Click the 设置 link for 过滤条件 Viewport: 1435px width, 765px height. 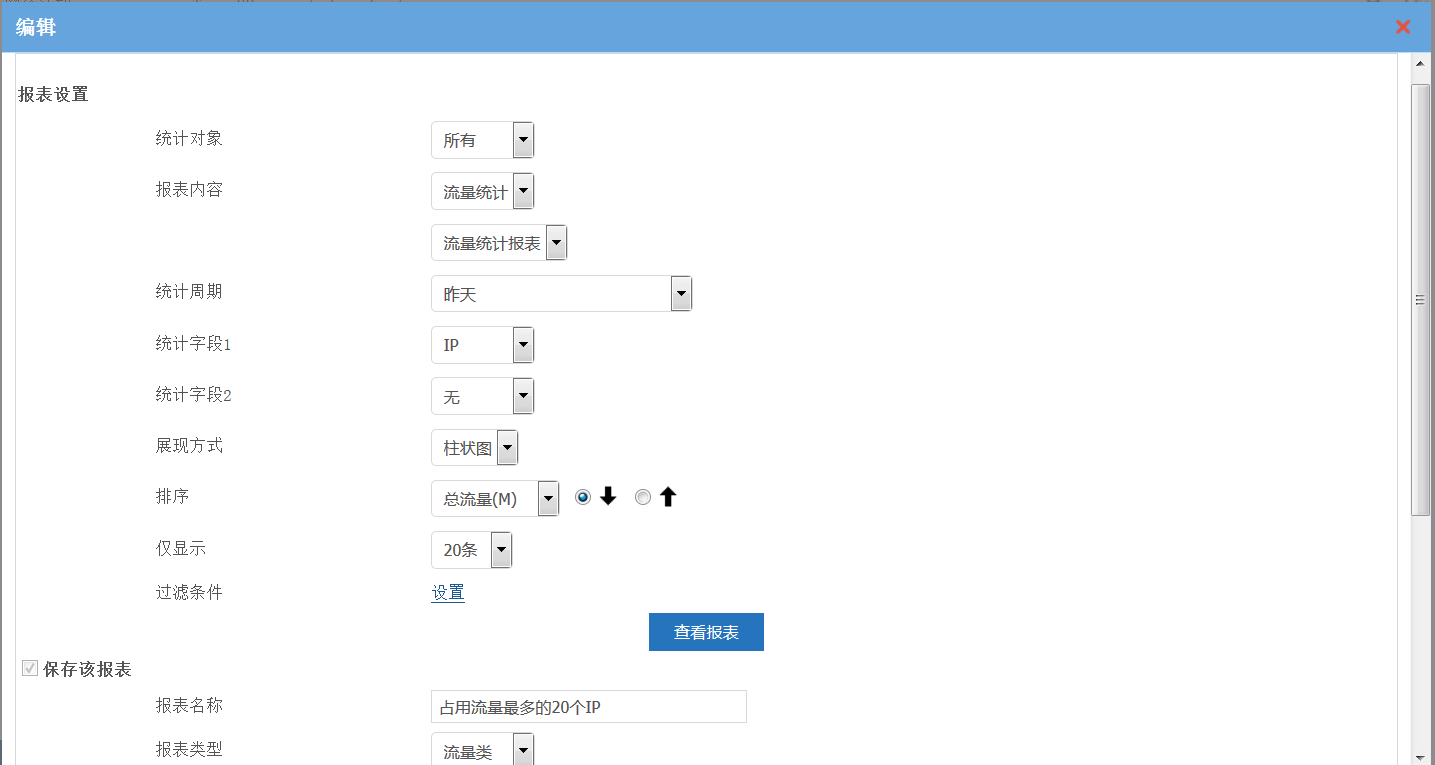coord(448,593)
